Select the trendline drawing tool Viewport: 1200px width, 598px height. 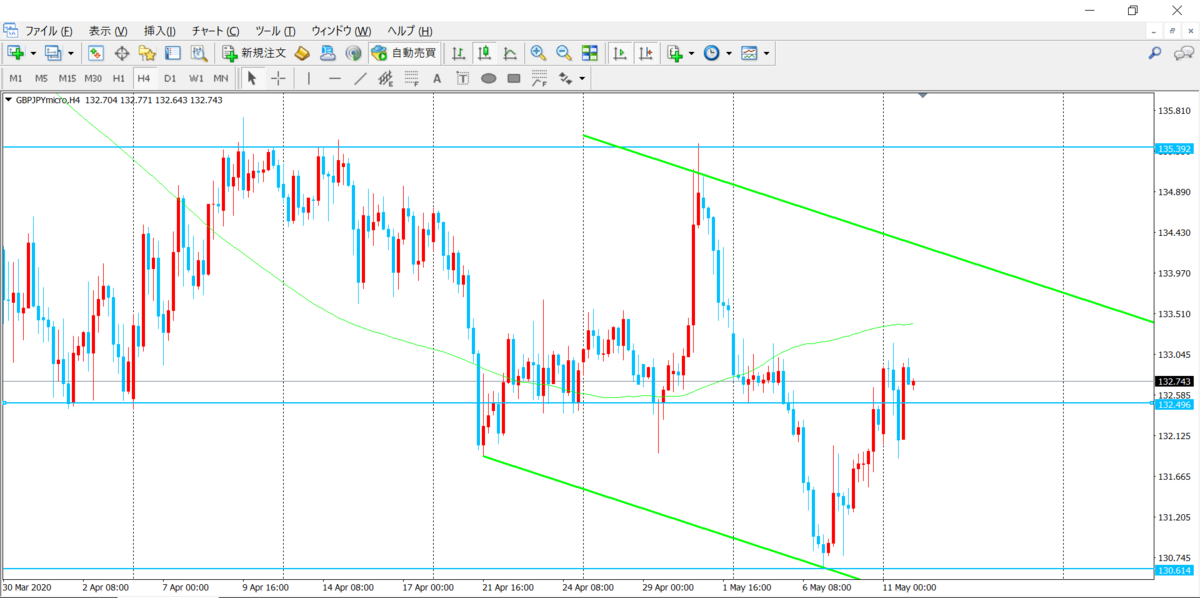(361, 78)
